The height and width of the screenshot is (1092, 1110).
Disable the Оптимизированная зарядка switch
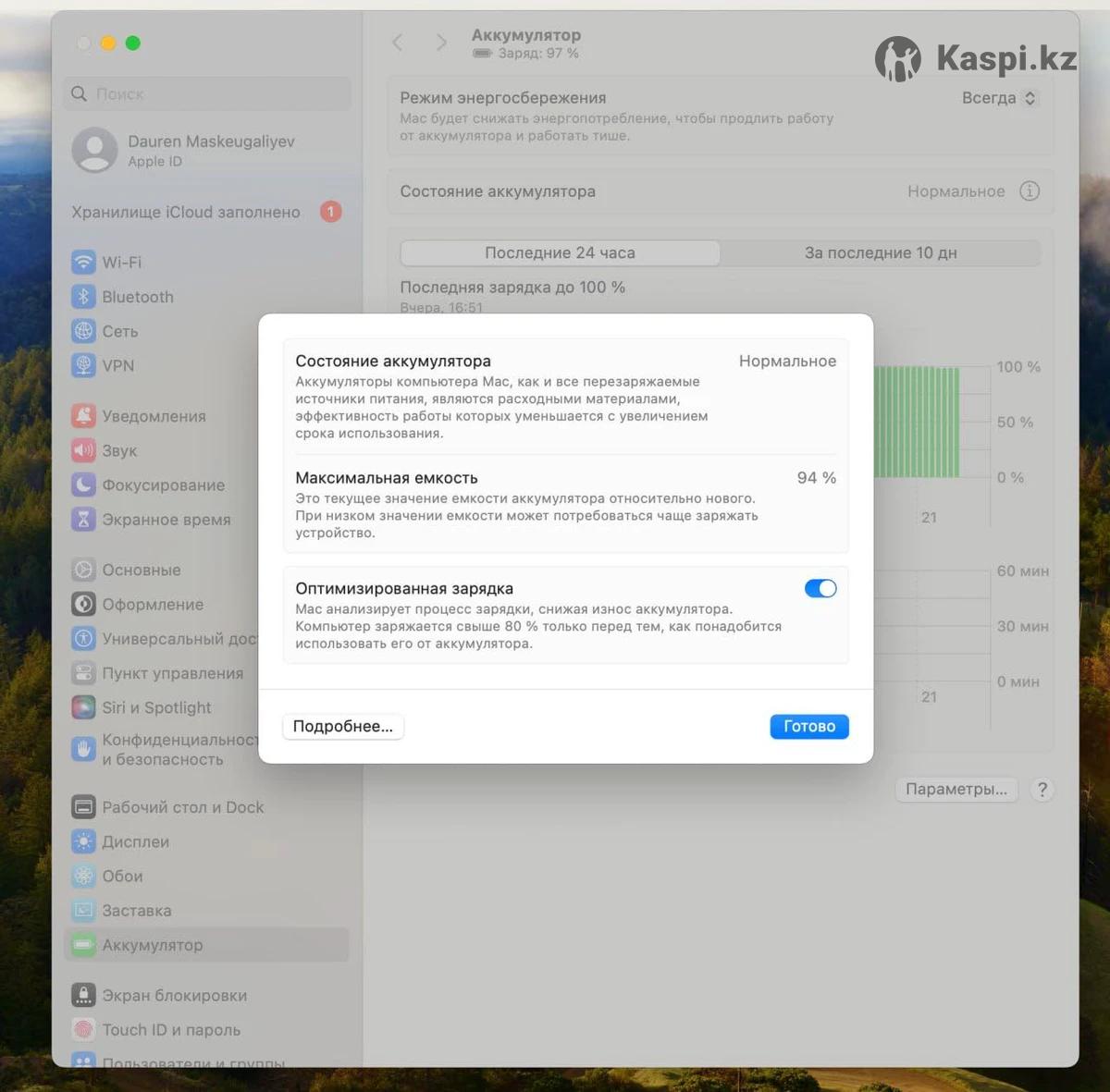click(x=820, y=589)
